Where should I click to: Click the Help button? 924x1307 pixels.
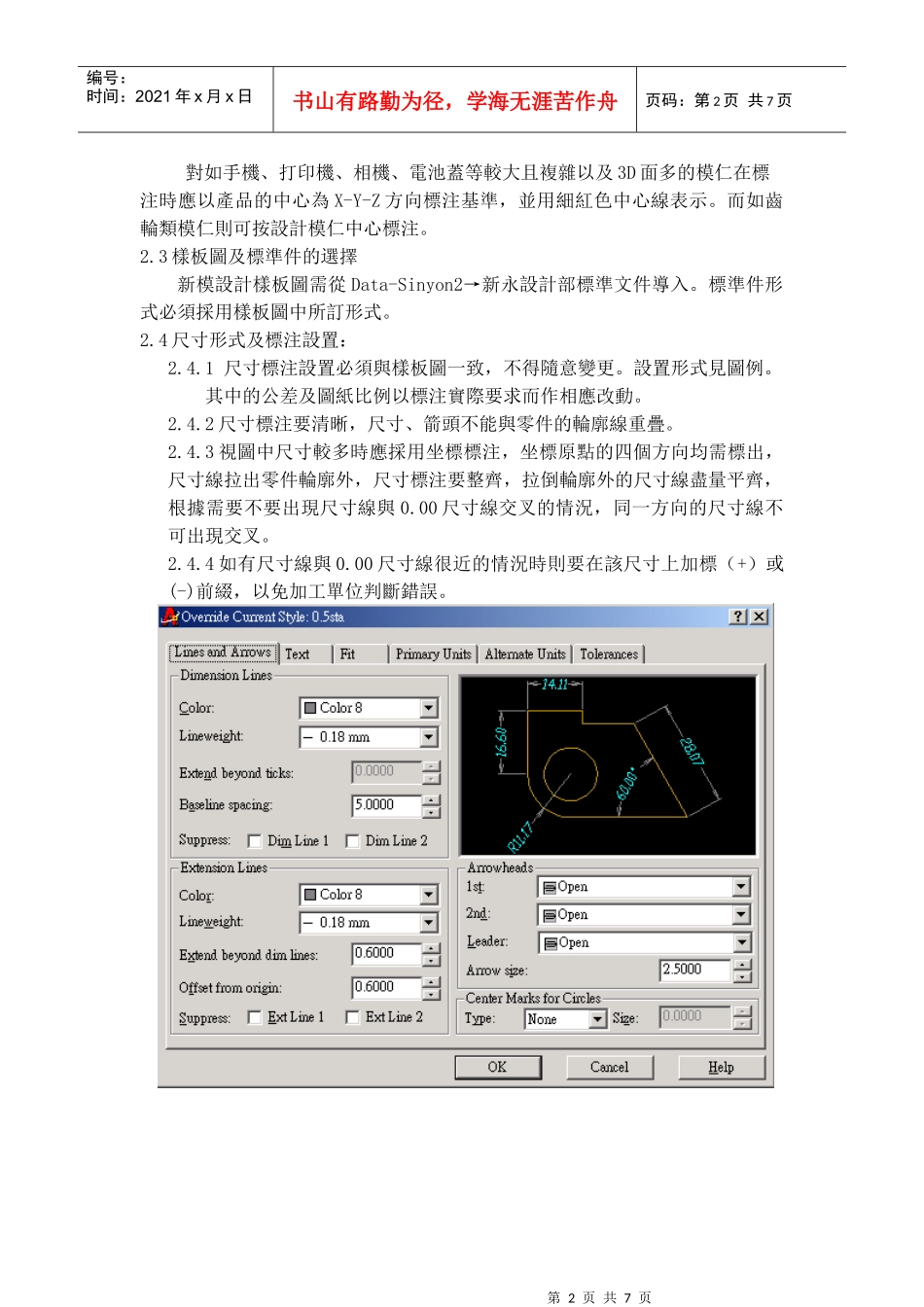(721, 1067)
